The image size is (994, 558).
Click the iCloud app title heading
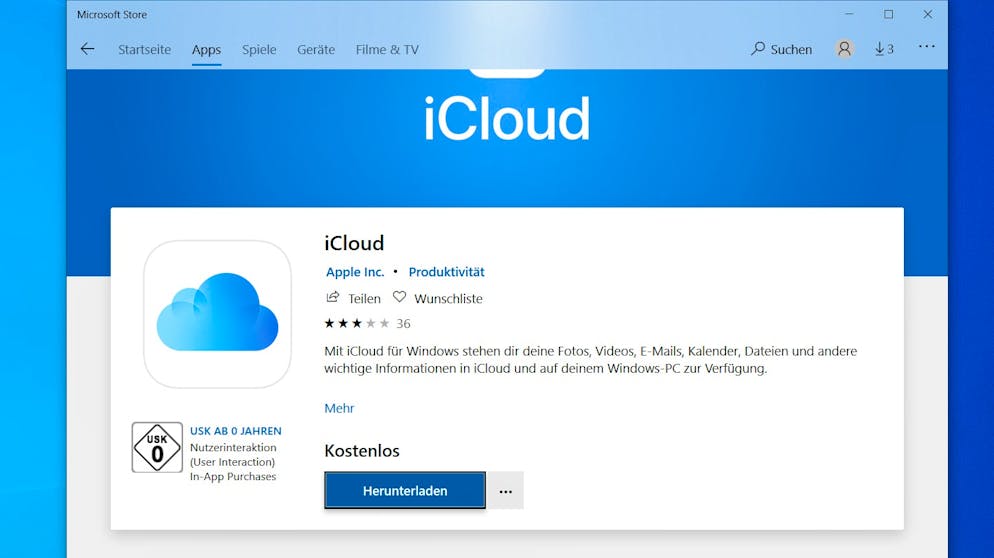tap(354, 243)
